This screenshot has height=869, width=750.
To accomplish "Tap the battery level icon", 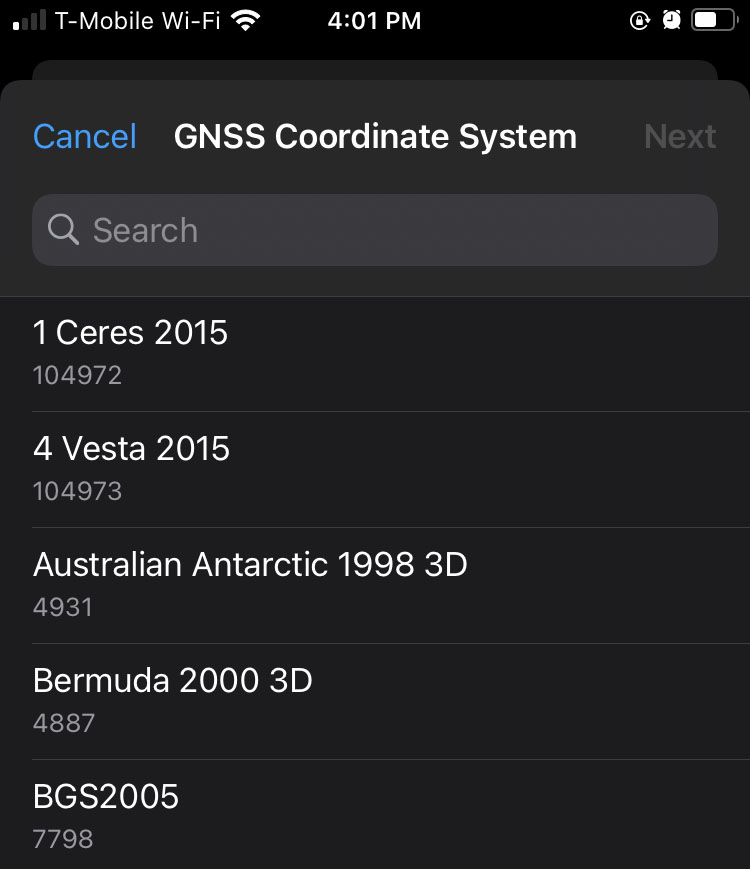I will (x=712, y=20).
